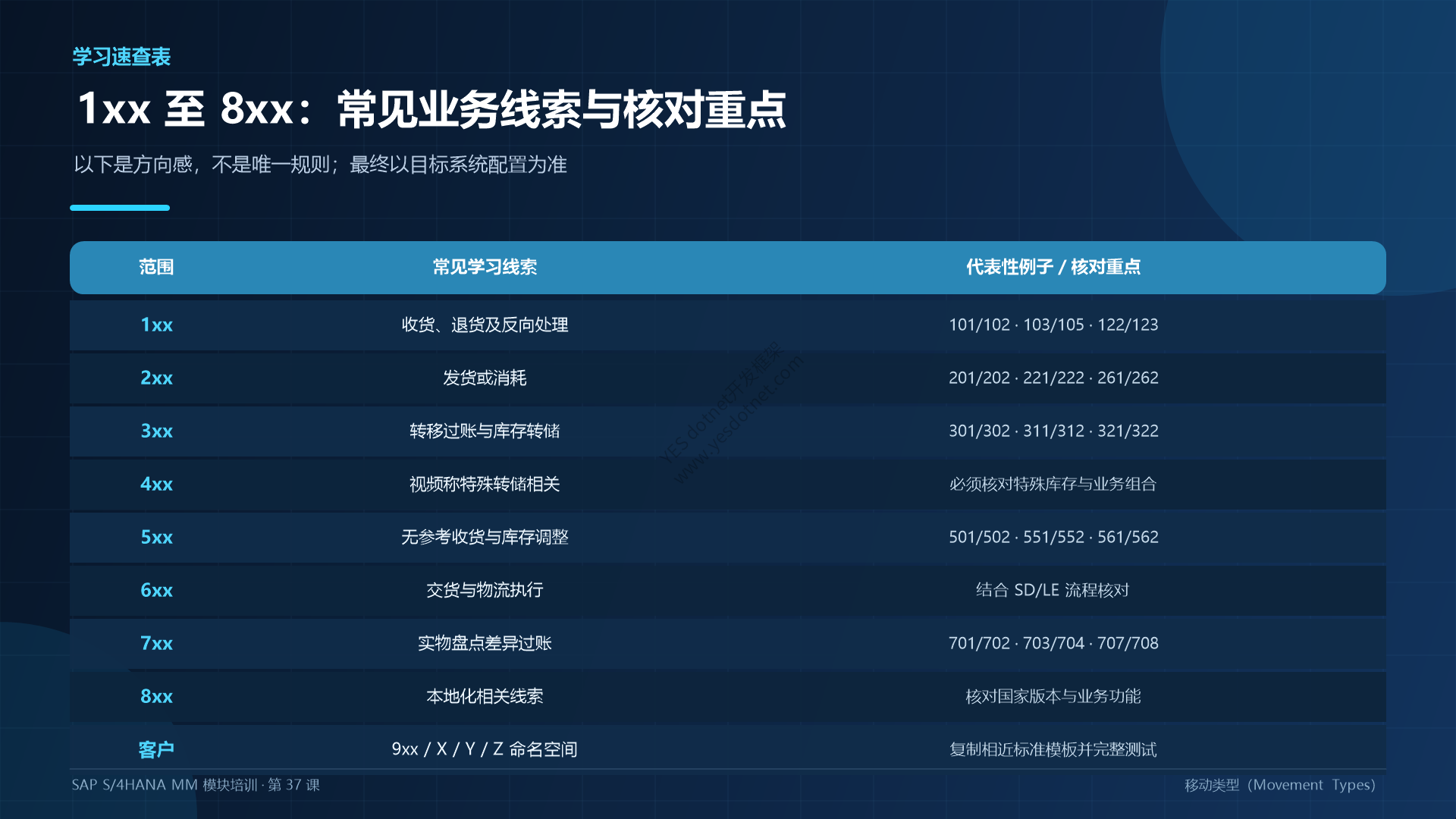Click the '常见学习线索' column header

tap(485, 267)
